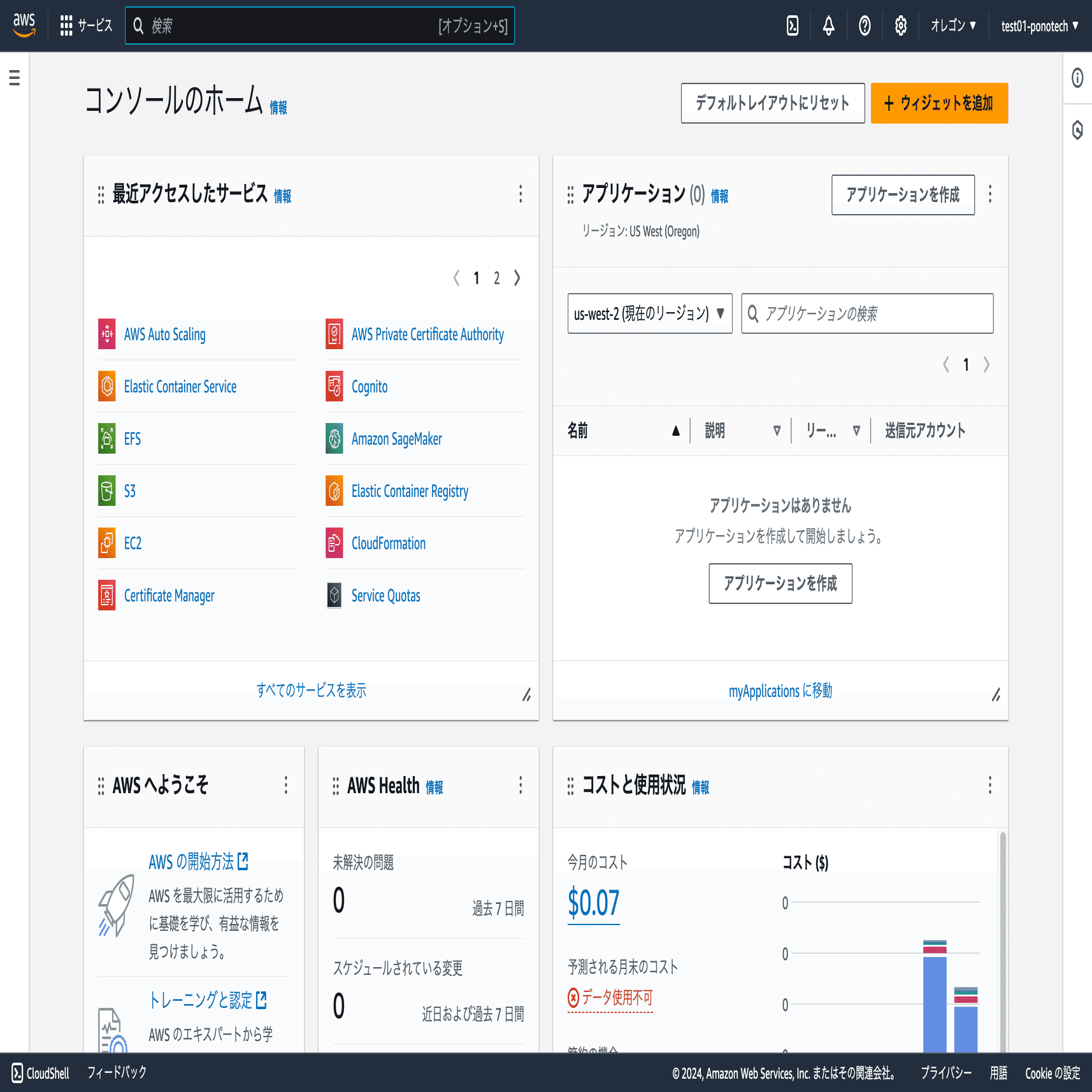Select page 1 in applications pagination
Viewport: 1092px width, 1092px height.
[x=966, y=364]
